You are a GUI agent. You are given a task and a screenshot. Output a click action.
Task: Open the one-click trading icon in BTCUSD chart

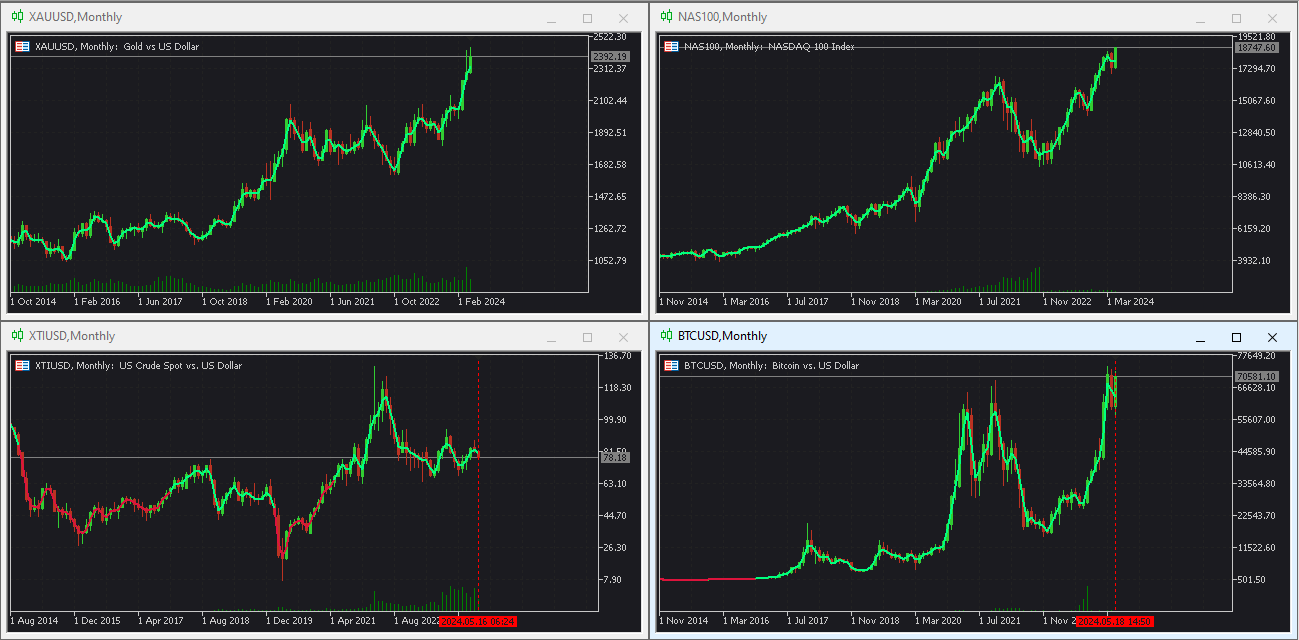(671, 365)
